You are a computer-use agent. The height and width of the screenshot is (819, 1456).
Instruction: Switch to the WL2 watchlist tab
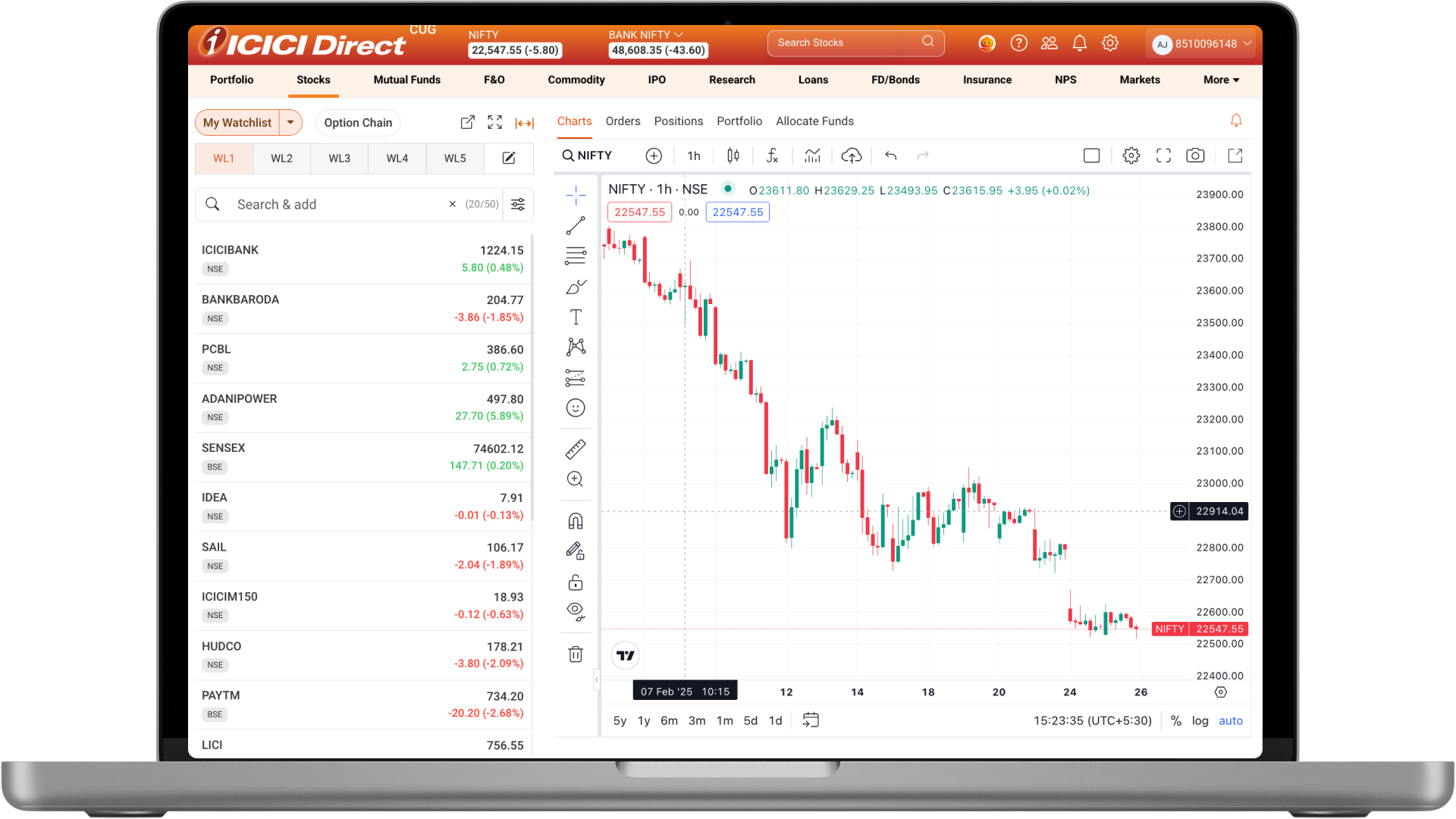point(282,158)
